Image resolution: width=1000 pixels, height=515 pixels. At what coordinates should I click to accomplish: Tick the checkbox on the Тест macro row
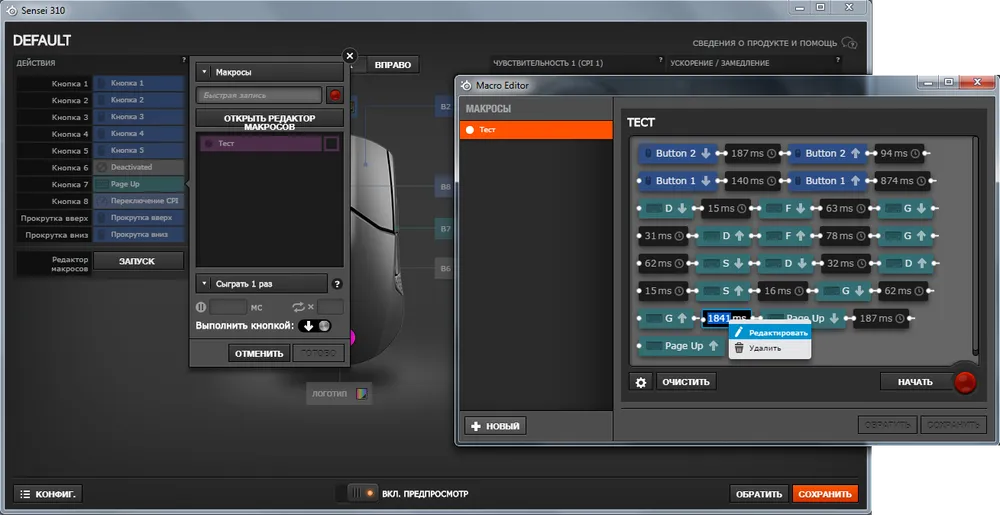[x=331, y=144]
